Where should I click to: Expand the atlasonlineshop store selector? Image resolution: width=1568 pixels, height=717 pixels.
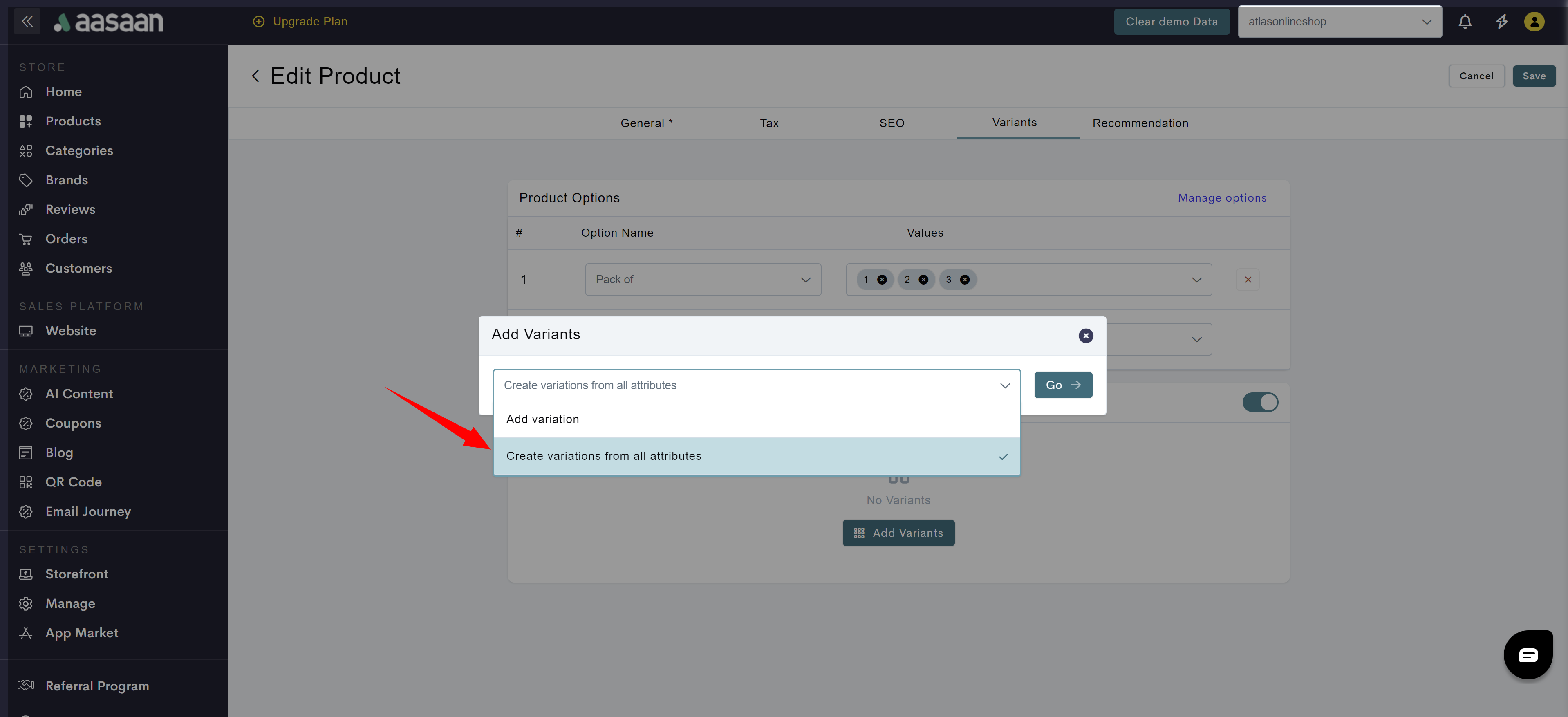click(1339, 22)
